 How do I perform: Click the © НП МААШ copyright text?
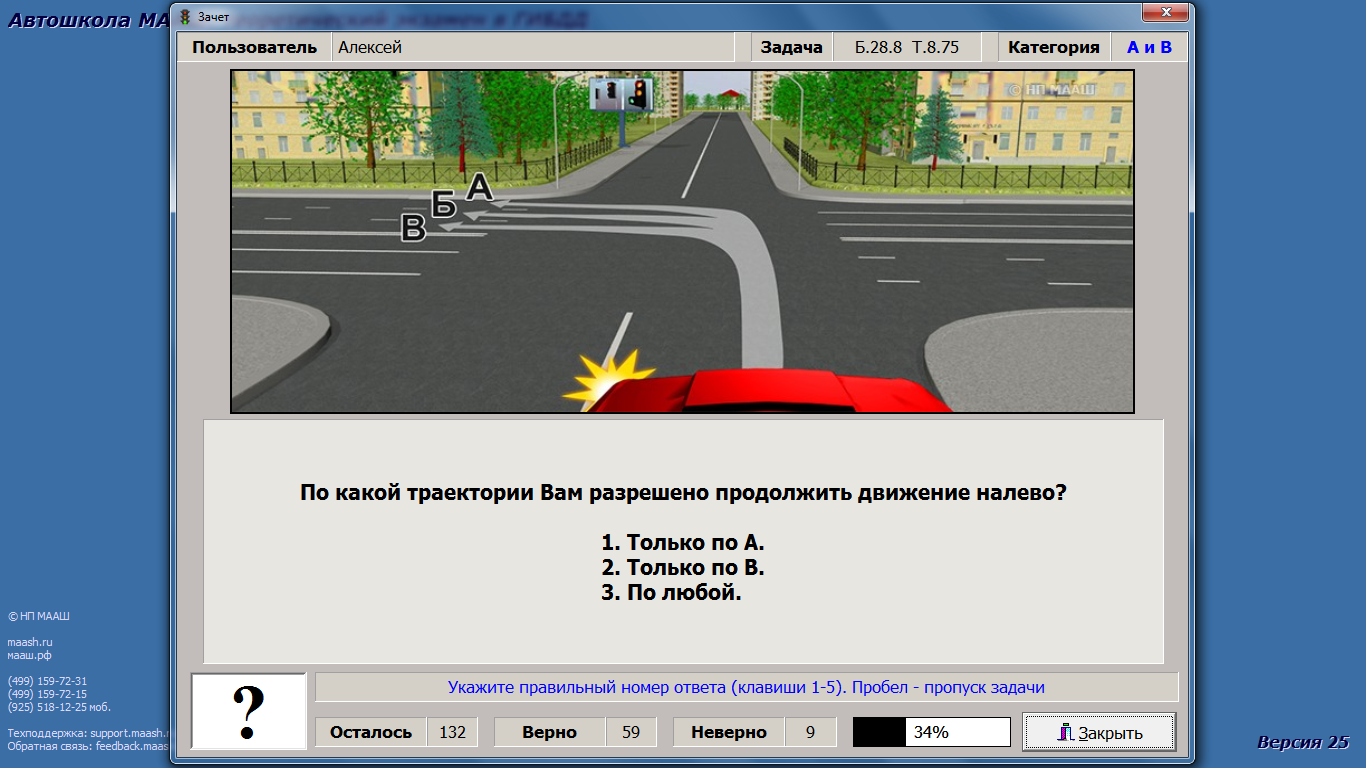tap(39, 616)
